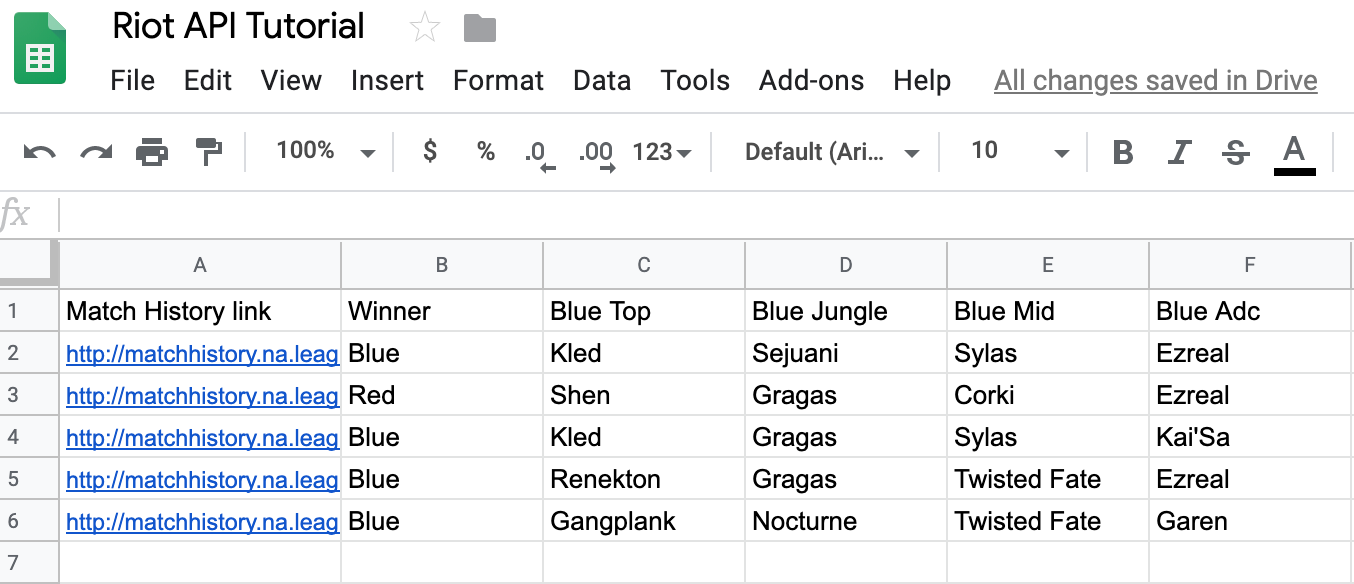Screen dimensions: 1354x584
Task: Toggle strikethrough formatting
Action: [x=1236, y=153]
